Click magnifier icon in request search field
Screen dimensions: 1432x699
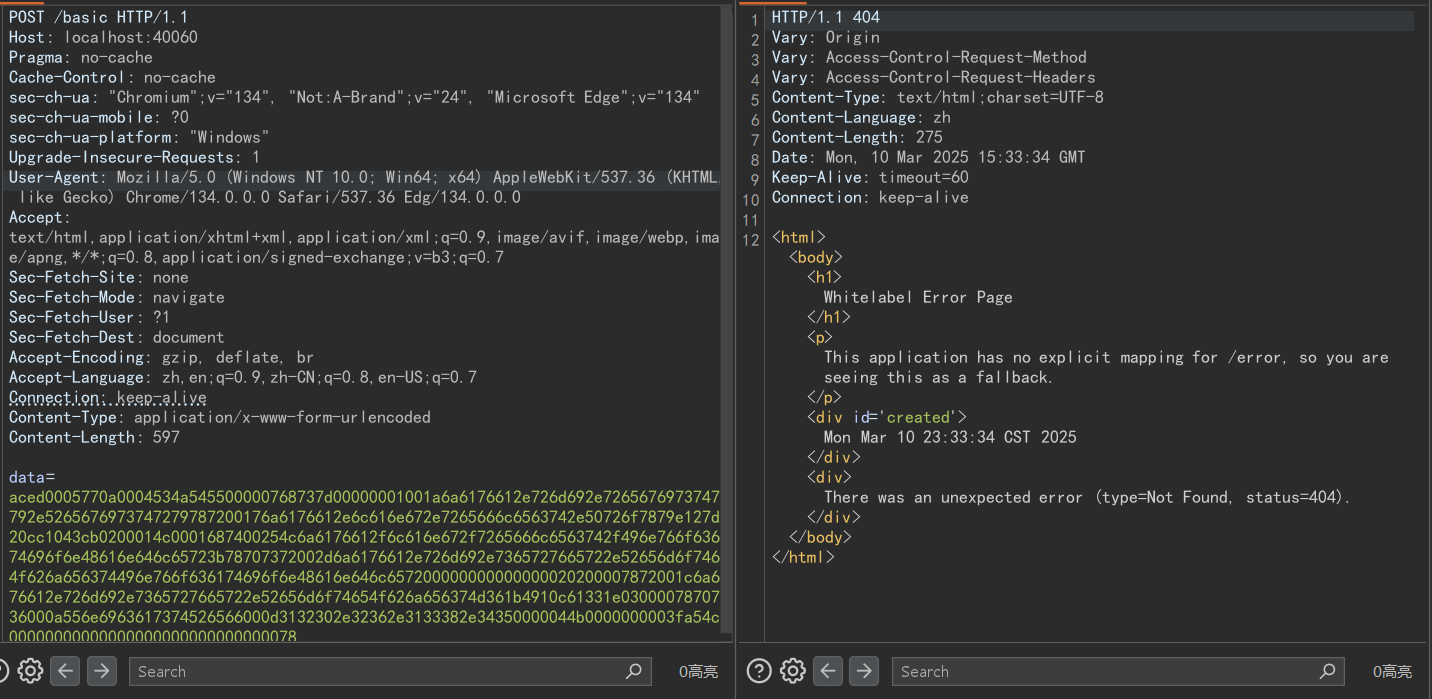pyautogui.click(x=633, y=671)
